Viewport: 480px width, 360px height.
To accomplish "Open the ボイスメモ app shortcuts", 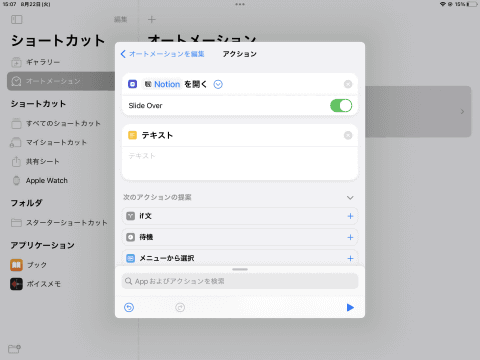I will [61, 284].
